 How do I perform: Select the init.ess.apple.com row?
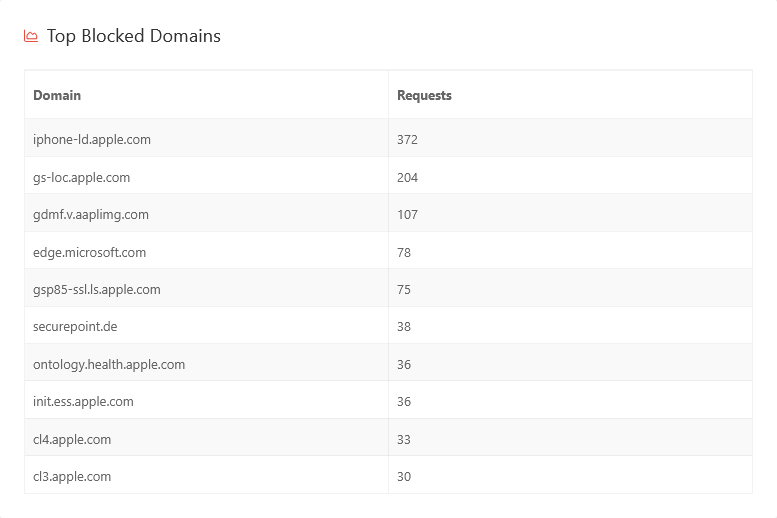tap(83, 402)
